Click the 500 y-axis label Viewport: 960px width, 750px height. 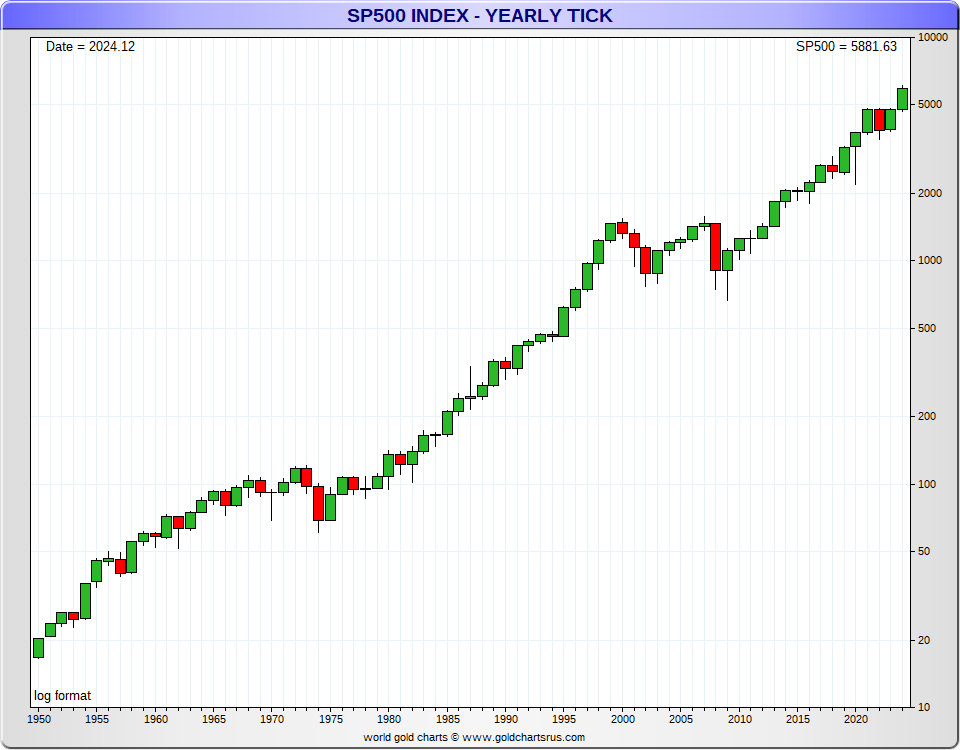[x=927, y=328]
